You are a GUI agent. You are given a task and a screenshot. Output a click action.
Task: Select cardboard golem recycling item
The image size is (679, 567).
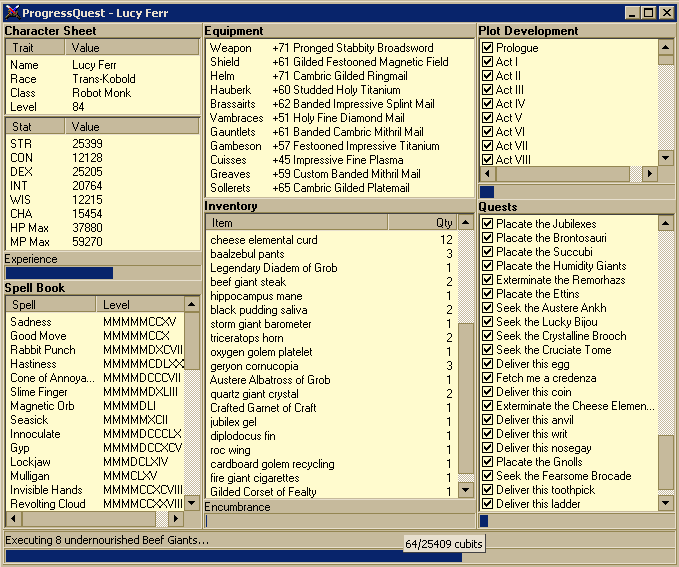[332, 464]
